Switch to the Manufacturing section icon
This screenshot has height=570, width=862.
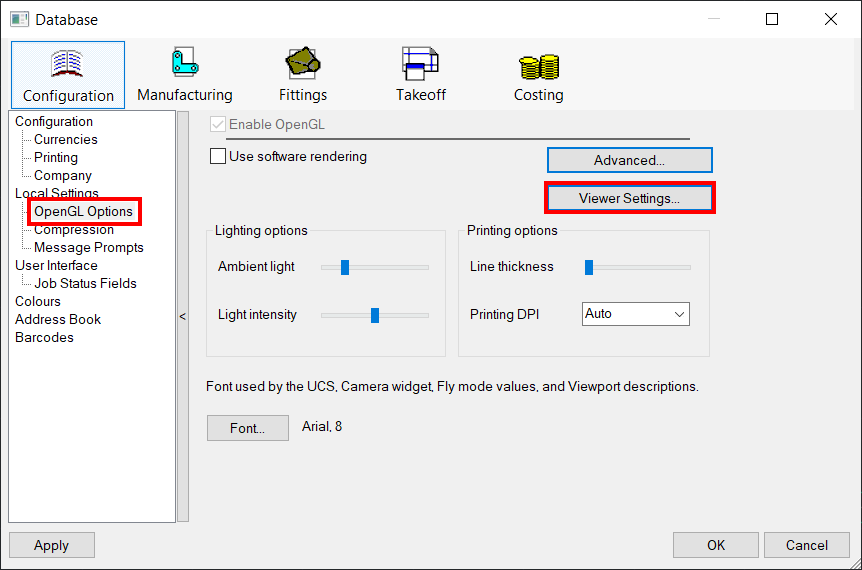[x=185, y=75]
